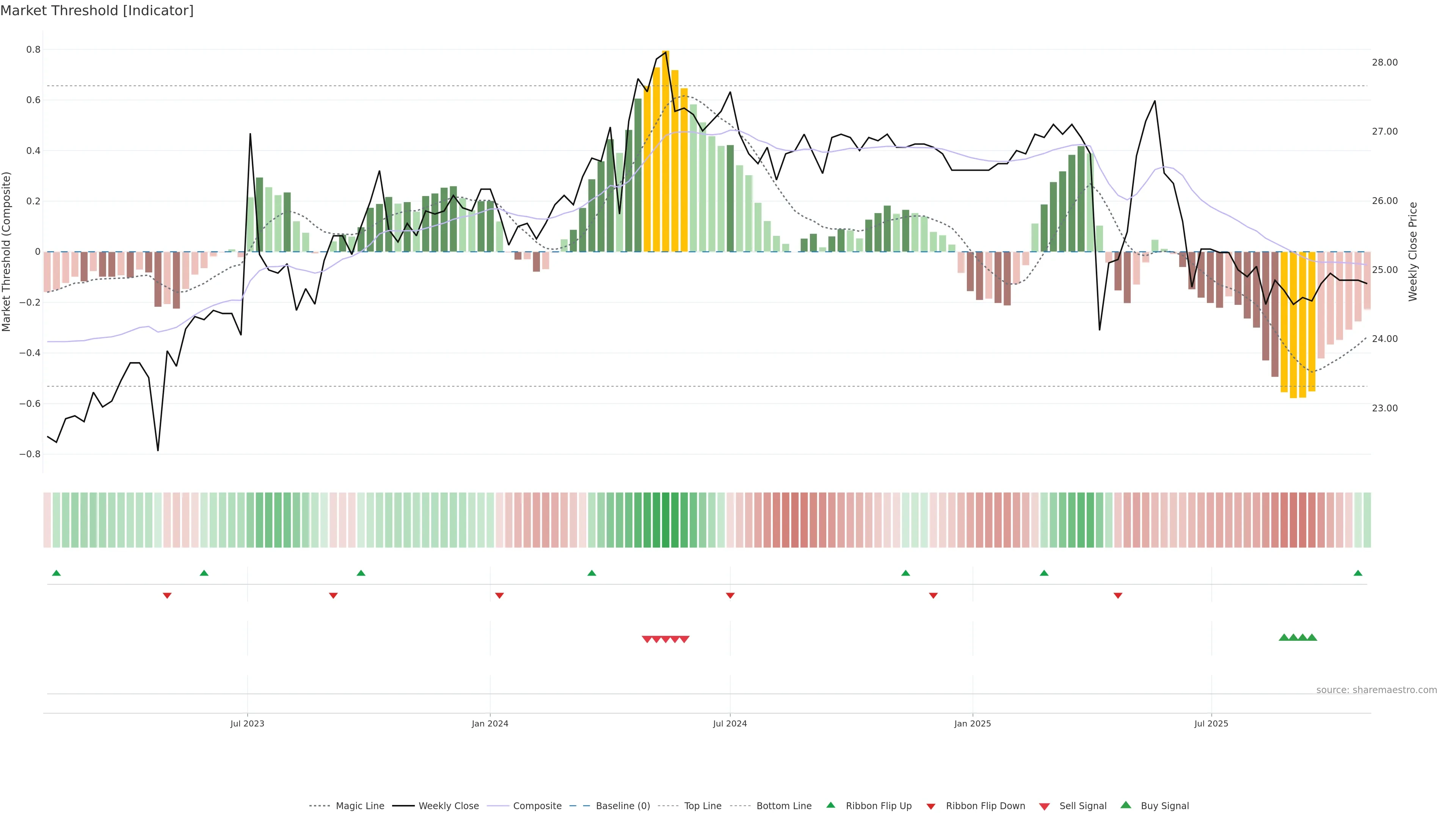This screenshot has height=819, width=1456.
Task: Click the Sell Signal legend icon
Action: 1045,806
